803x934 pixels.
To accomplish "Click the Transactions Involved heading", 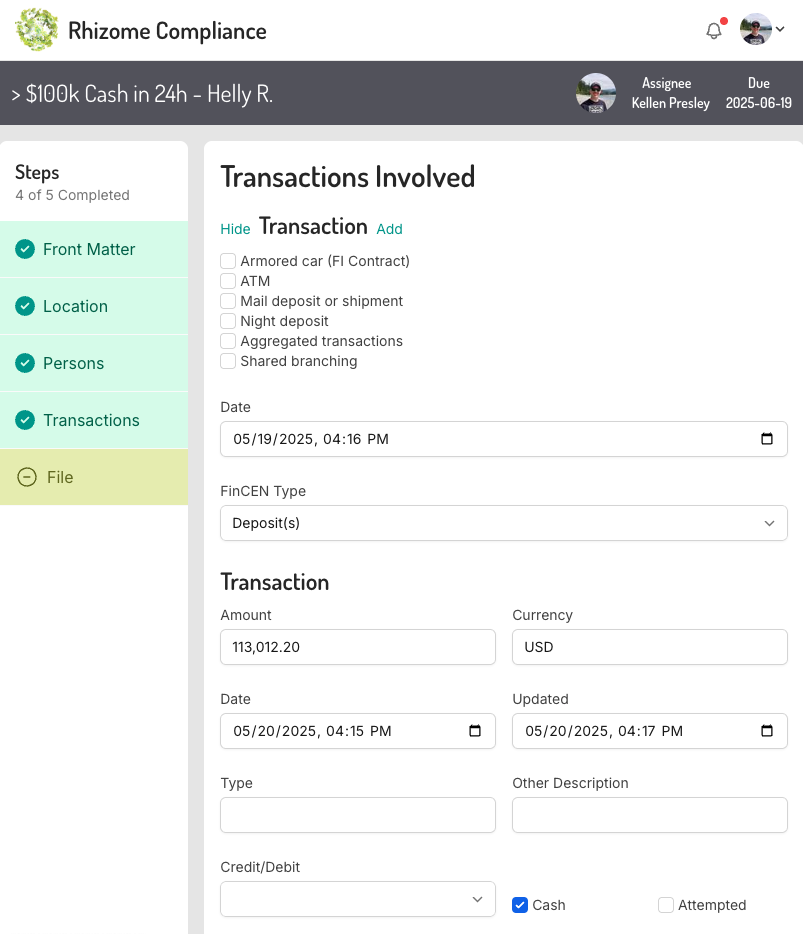I will tap(348, 177).
